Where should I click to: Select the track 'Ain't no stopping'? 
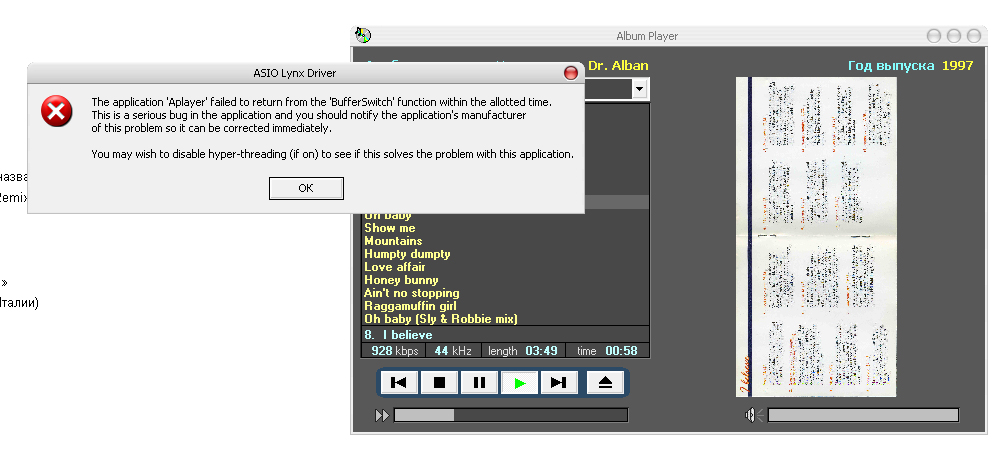point(411,293)
